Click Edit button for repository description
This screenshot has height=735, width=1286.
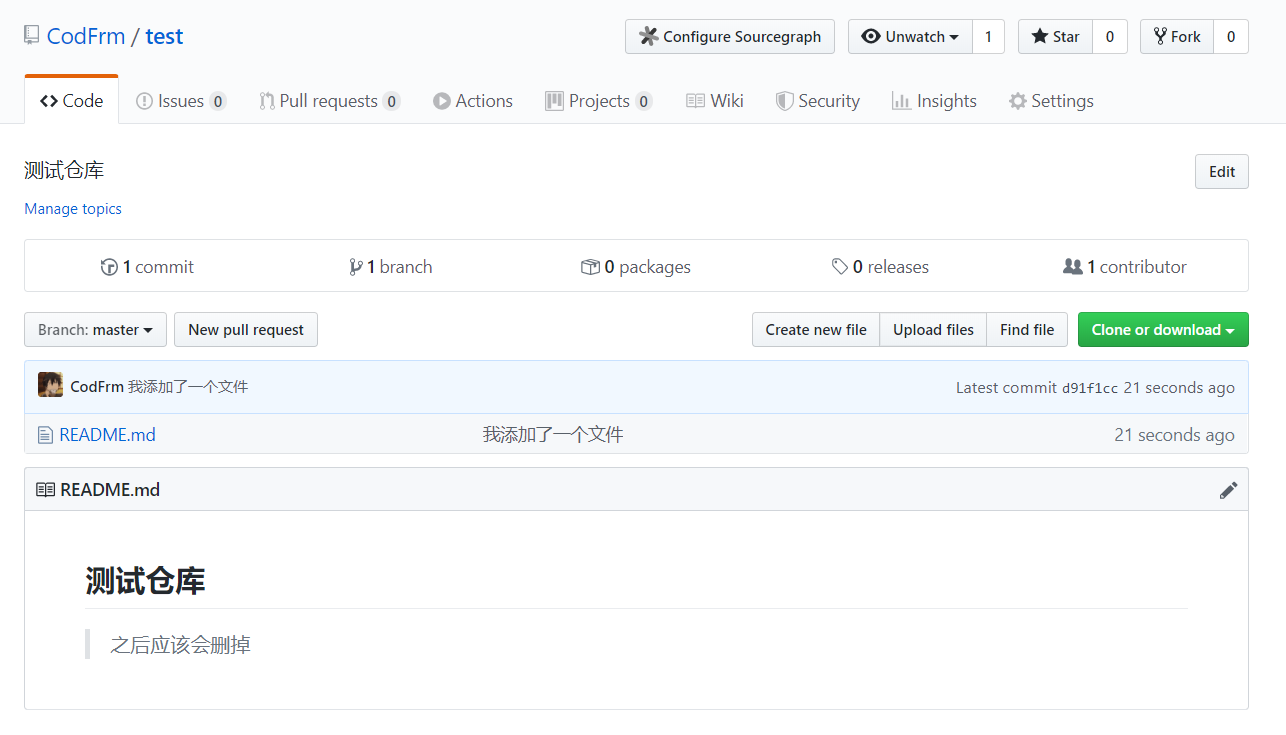click(x=1221, y=172)
